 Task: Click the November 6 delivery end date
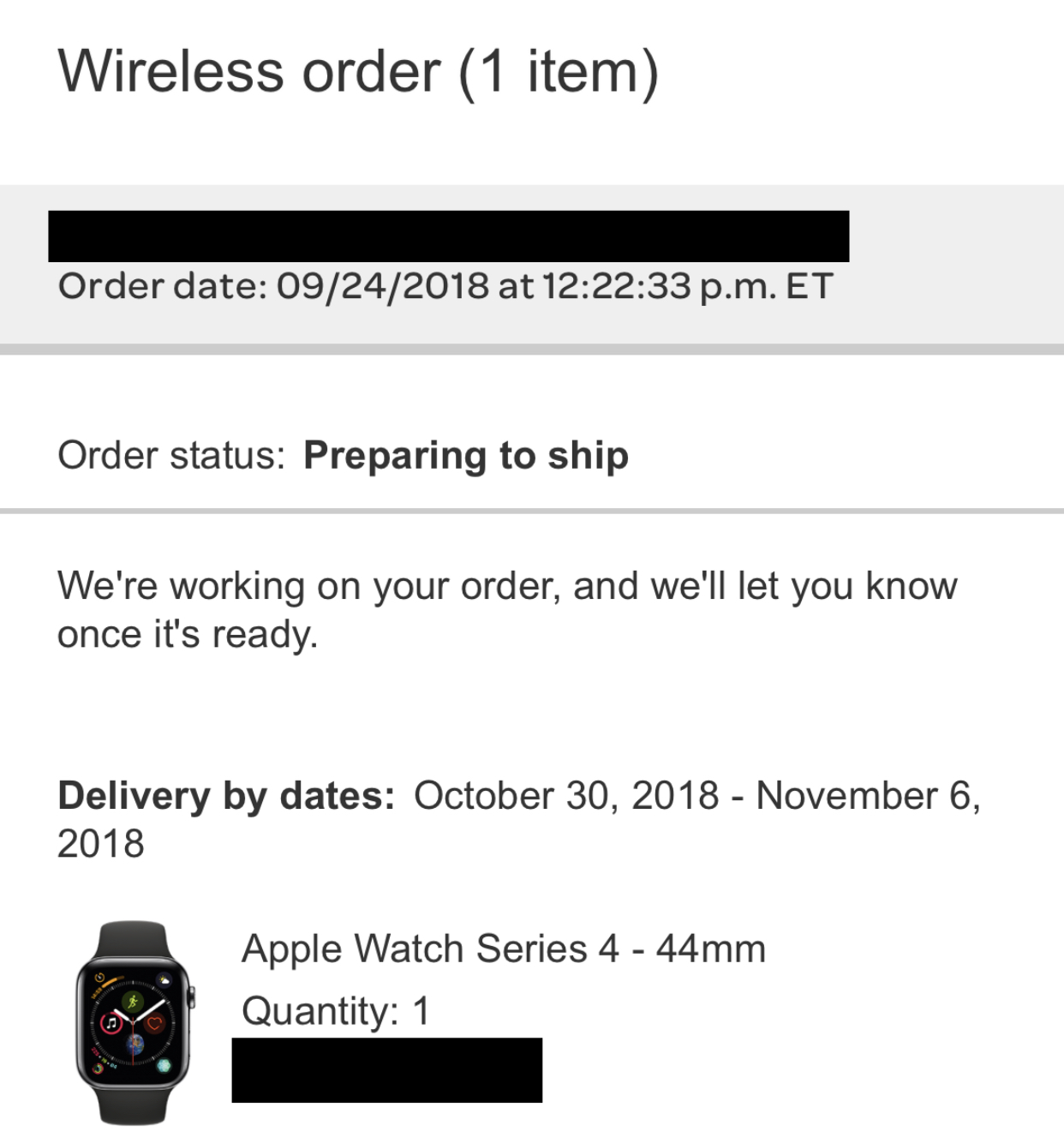(867, 795)
